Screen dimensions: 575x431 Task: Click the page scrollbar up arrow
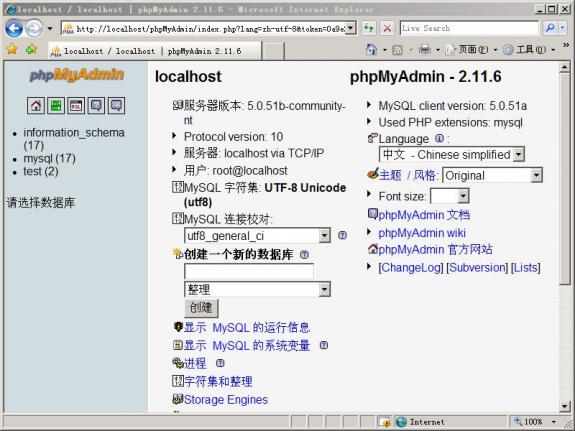point(565,67)
